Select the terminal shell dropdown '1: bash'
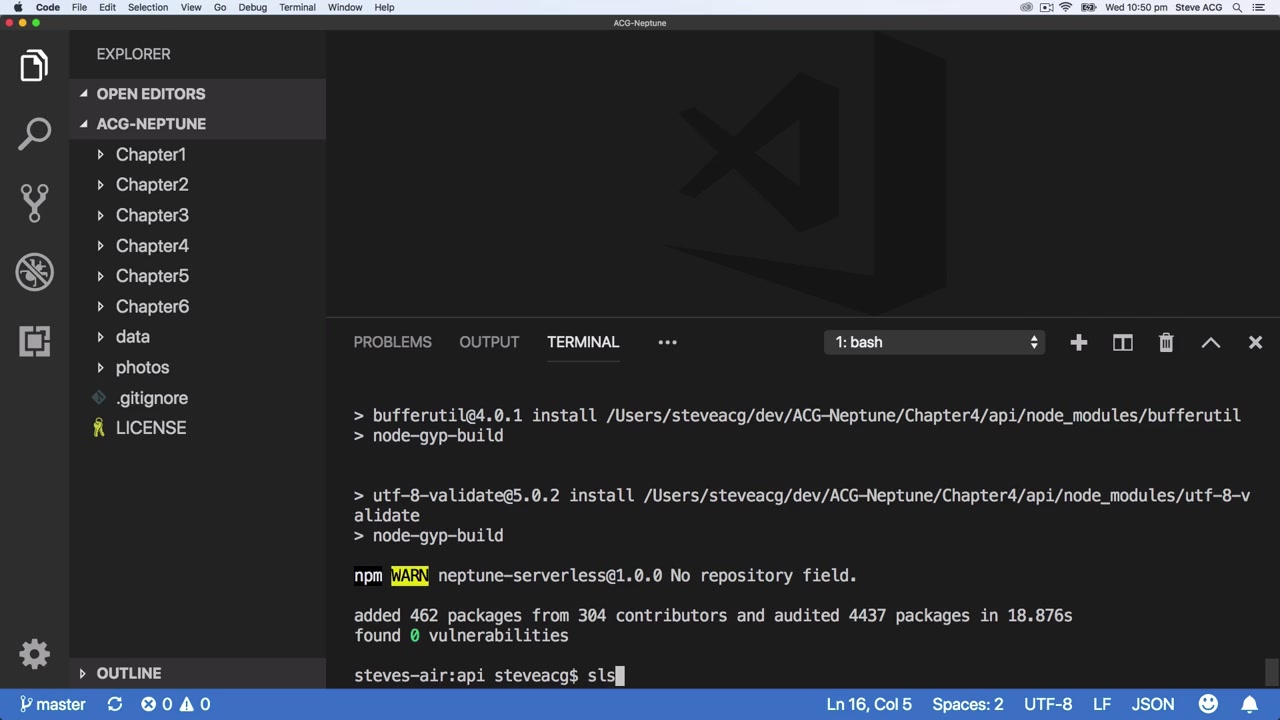The width and height of the screenshot is (1280, 720). [x=935, y=342]
